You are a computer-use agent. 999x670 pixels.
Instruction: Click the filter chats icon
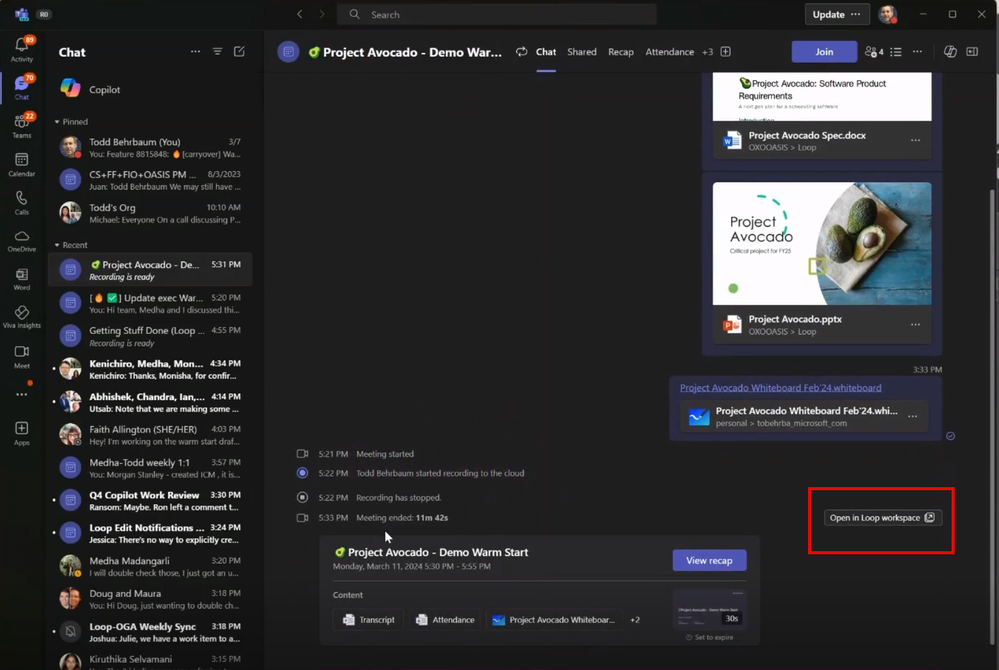[x=217, y=52]
